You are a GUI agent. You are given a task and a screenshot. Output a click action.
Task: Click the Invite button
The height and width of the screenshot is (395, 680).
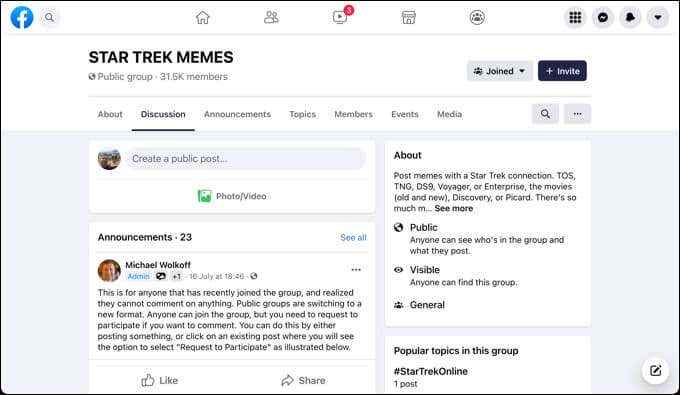click(x=562, y=71)
